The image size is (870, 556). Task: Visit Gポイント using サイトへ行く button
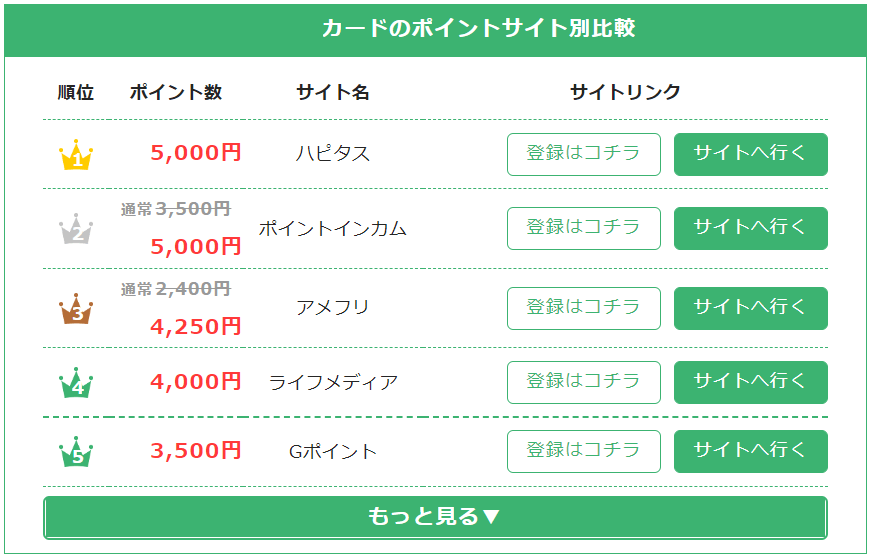750,451
